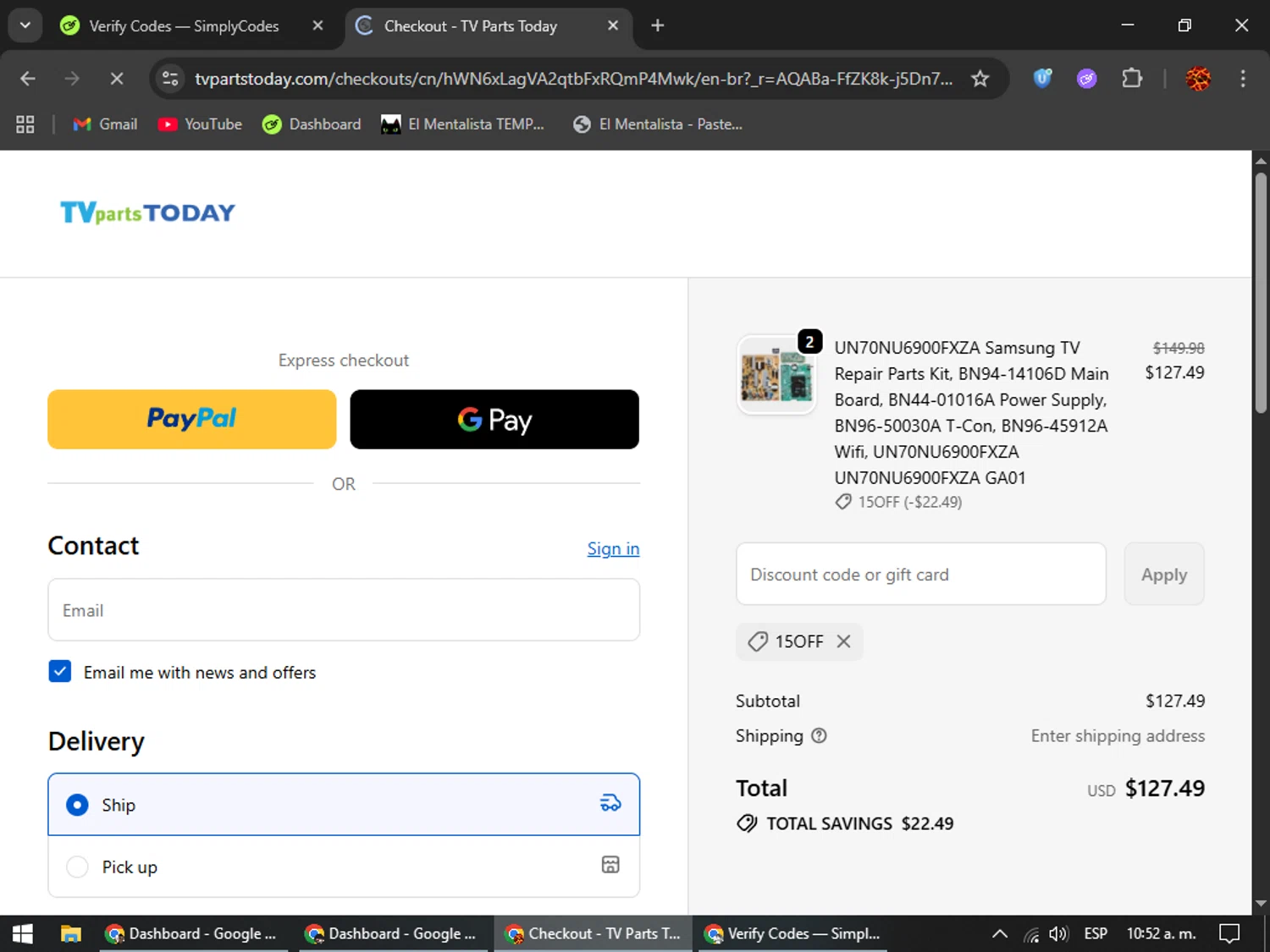Open Chrome's three-dot menu

1242,79
